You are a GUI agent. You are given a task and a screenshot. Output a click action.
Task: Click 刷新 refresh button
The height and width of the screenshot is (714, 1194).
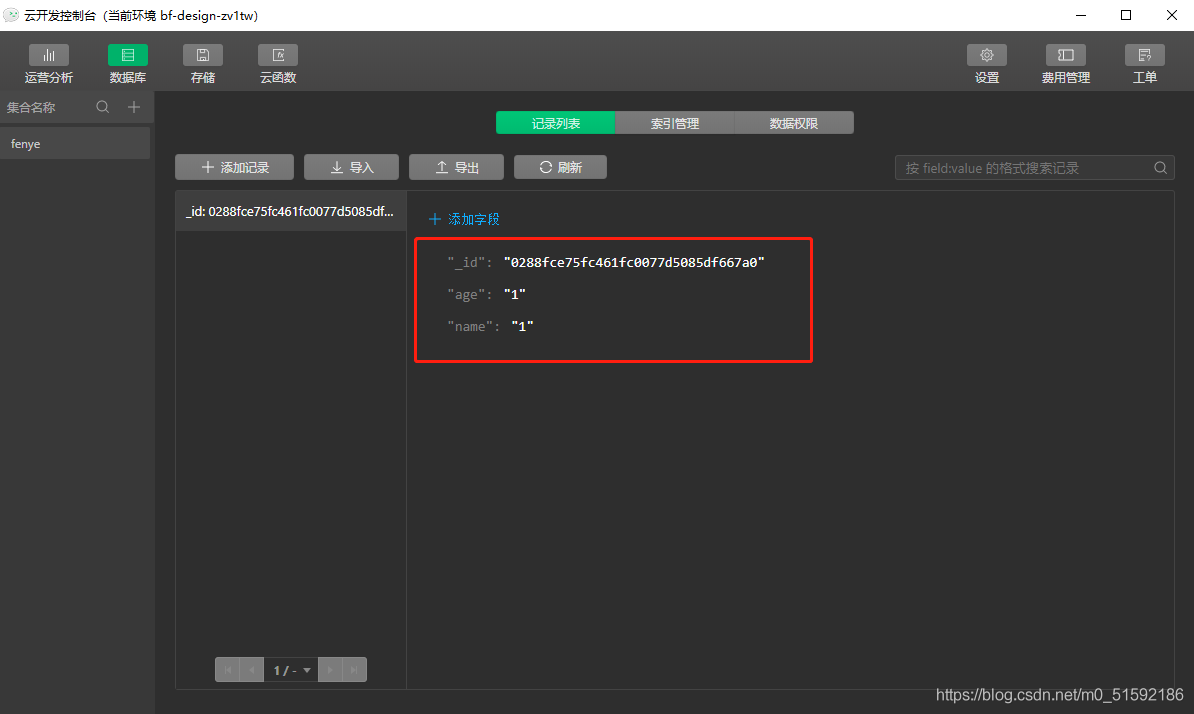[x=560, y=167]
